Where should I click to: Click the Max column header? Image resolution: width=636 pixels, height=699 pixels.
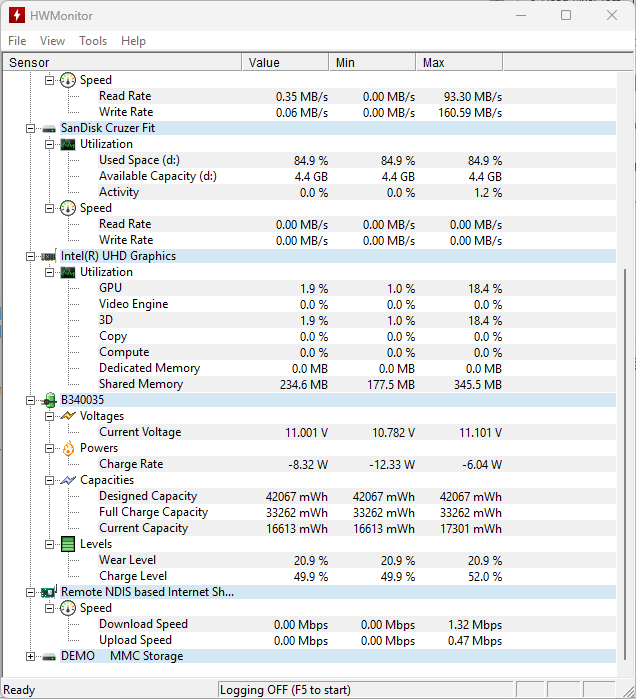pyautogui.click(x=458, y=63)
